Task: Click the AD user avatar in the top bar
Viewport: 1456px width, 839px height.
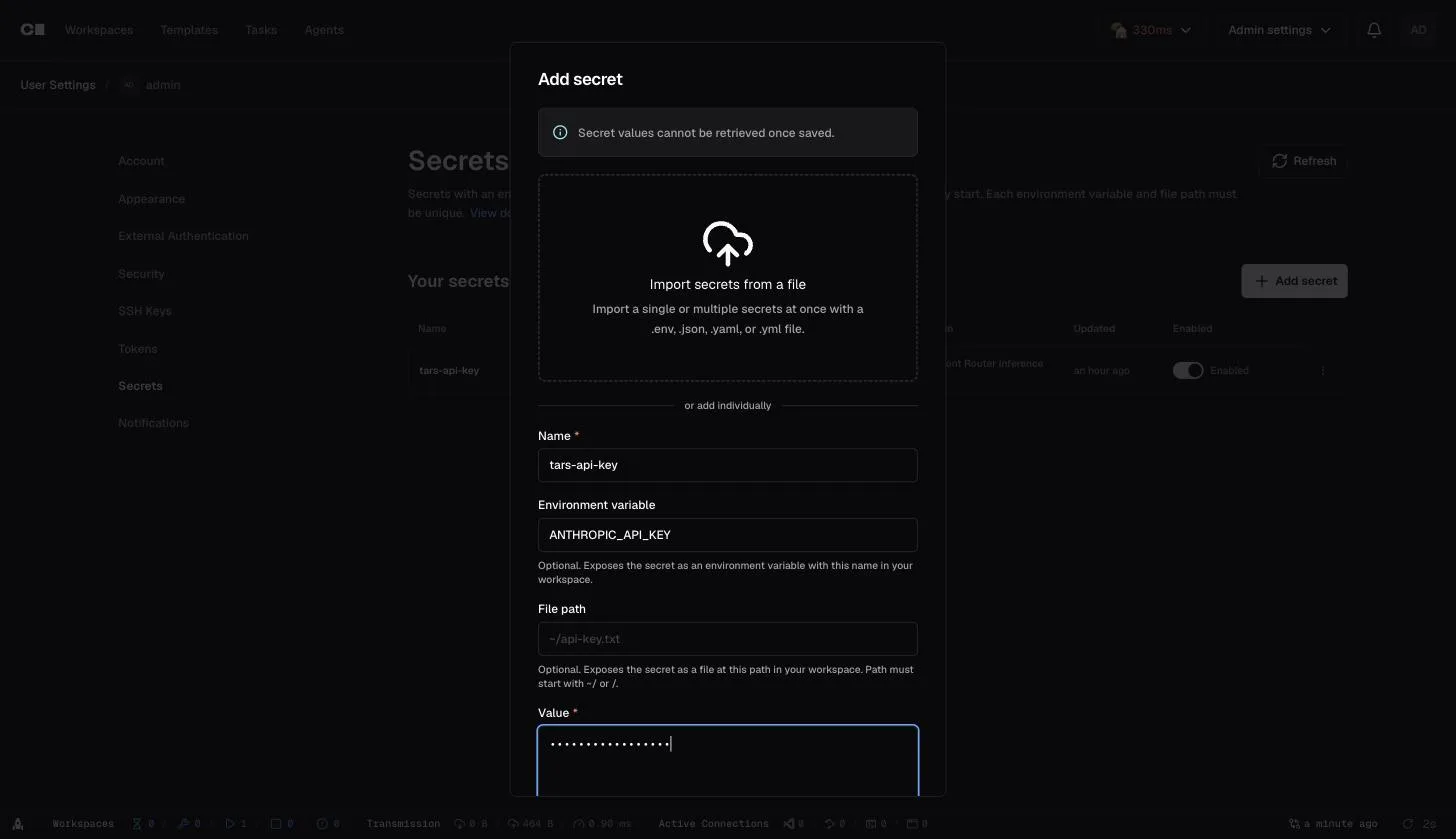Action: coord(1418,30)
